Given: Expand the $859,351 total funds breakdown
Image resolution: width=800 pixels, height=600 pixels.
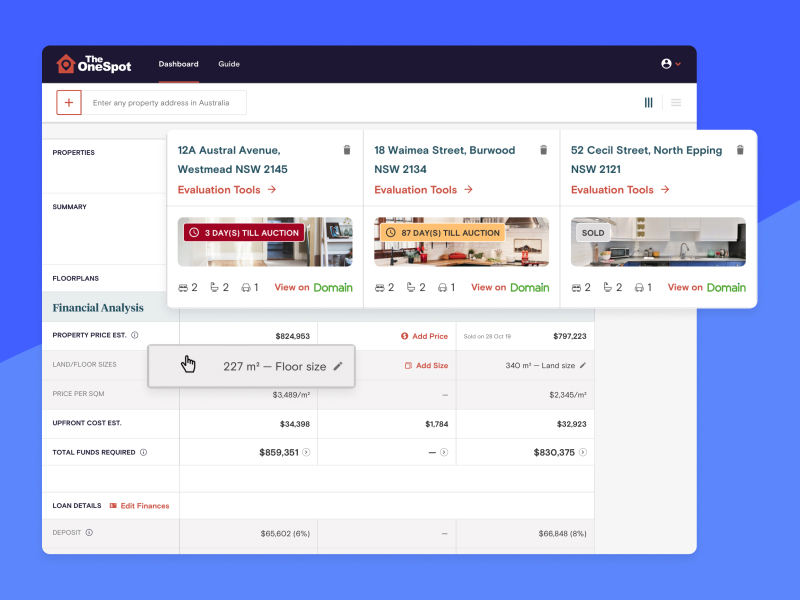Looking at the screenshot, I should pyautogui.click(x=306, y=453).
